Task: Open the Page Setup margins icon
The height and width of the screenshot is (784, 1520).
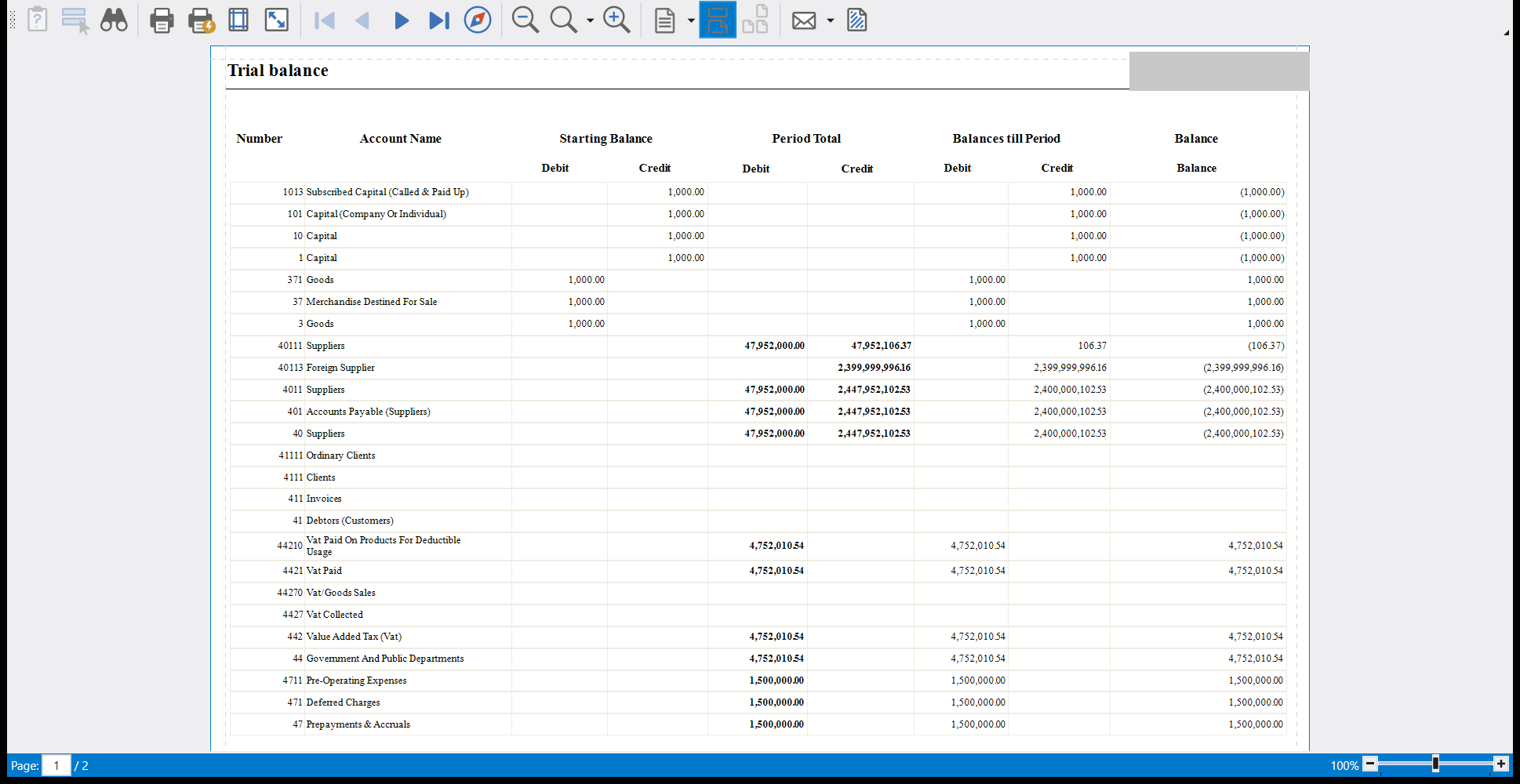Action: [x=238, y=20]
